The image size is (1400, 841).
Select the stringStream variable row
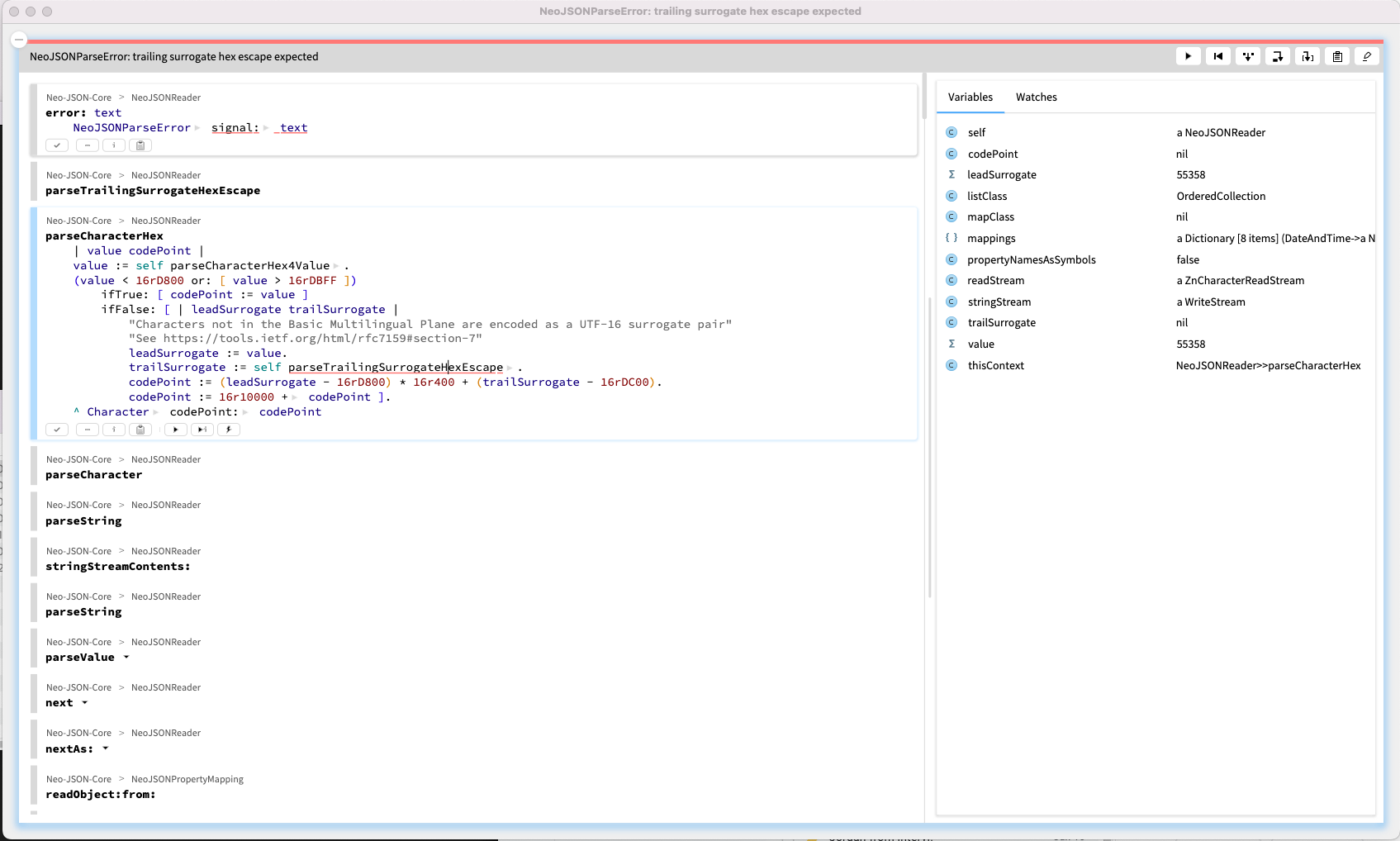coord(1156,302)
